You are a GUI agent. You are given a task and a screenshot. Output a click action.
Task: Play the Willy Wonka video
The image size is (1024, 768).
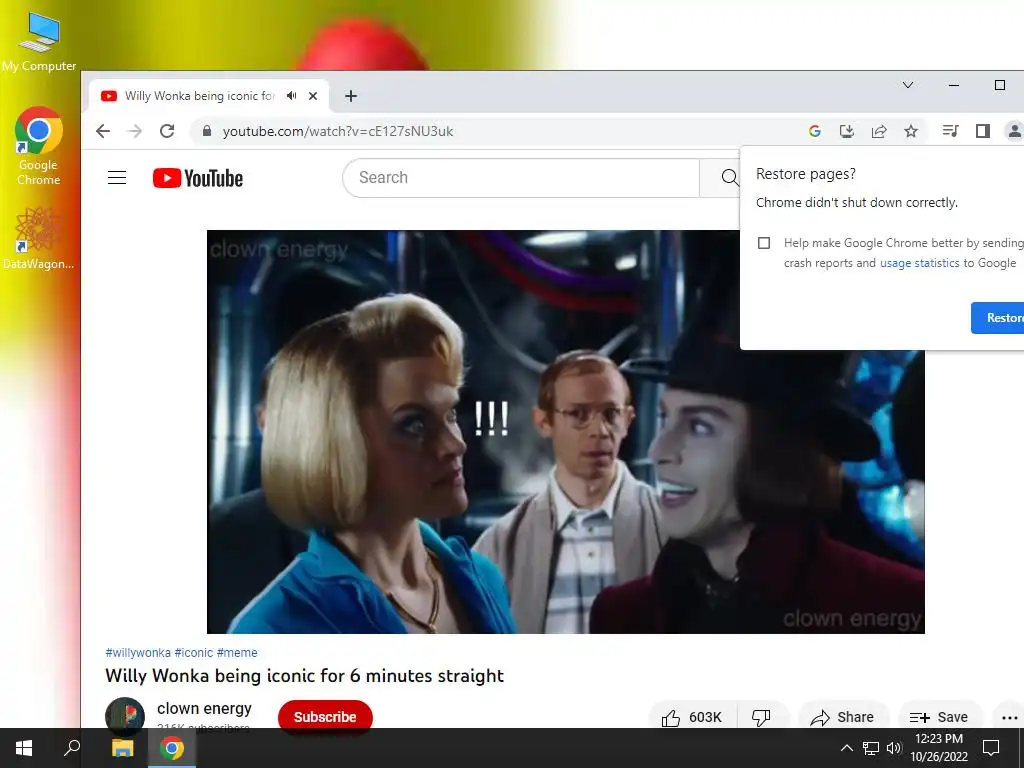(566, 432)
